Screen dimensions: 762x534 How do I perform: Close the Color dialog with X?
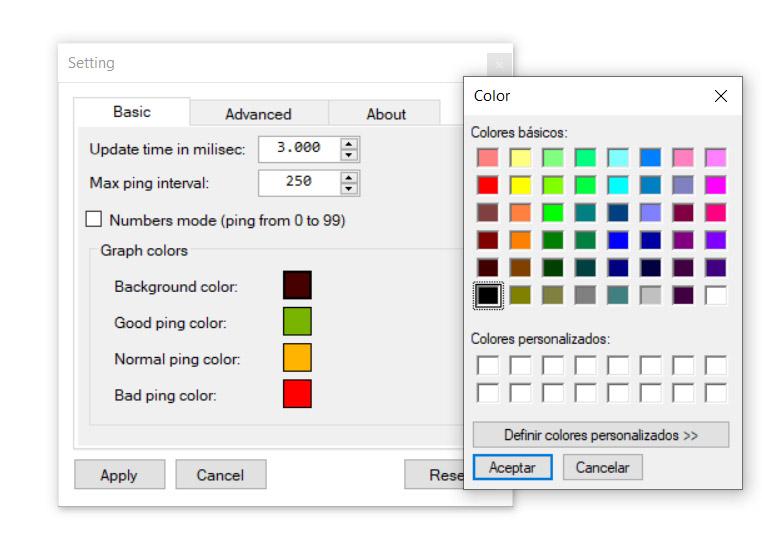(x=720, y=96)
